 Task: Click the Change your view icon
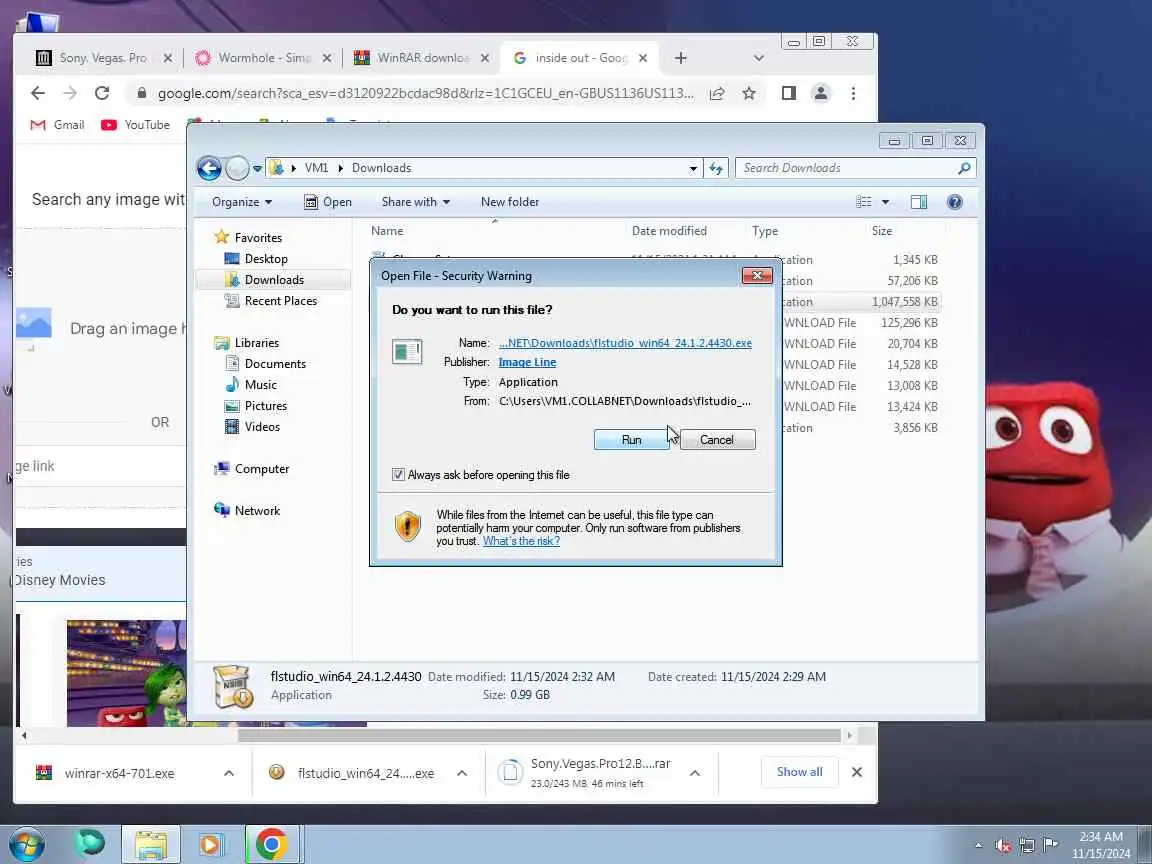click(x=864, y=202)
